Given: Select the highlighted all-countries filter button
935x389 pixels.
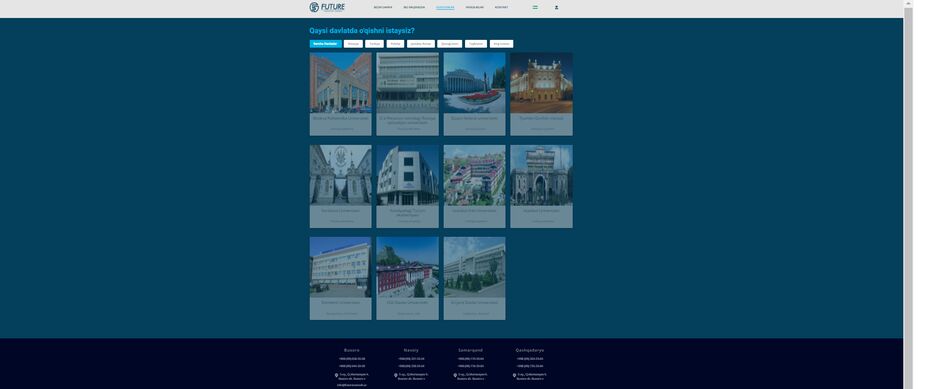Looking at the screenshot, I should pos(326,44).
